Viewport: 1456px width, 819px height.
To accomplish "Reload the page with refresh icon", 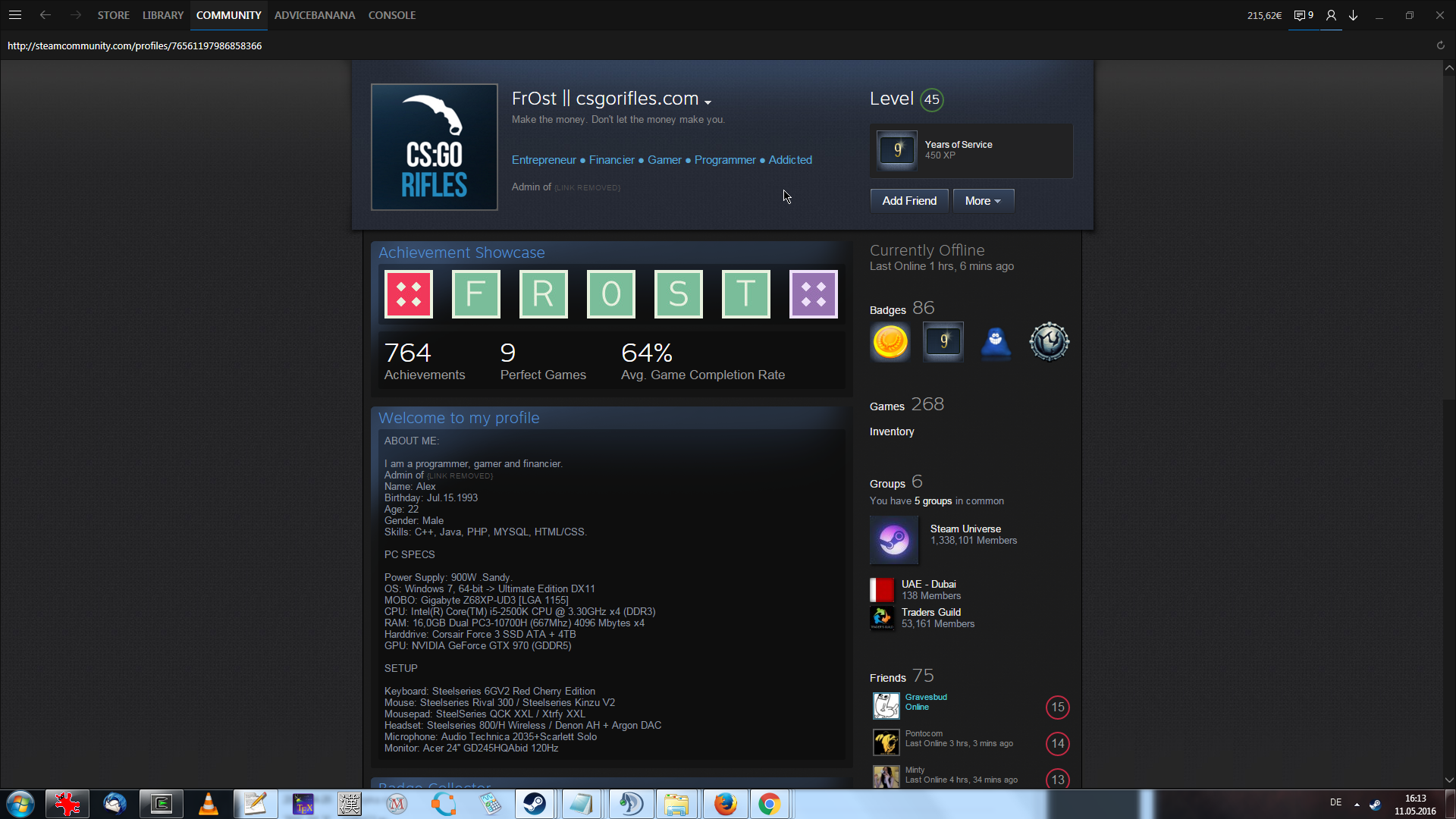I will pyautogui.click(x=1440, y=45).
